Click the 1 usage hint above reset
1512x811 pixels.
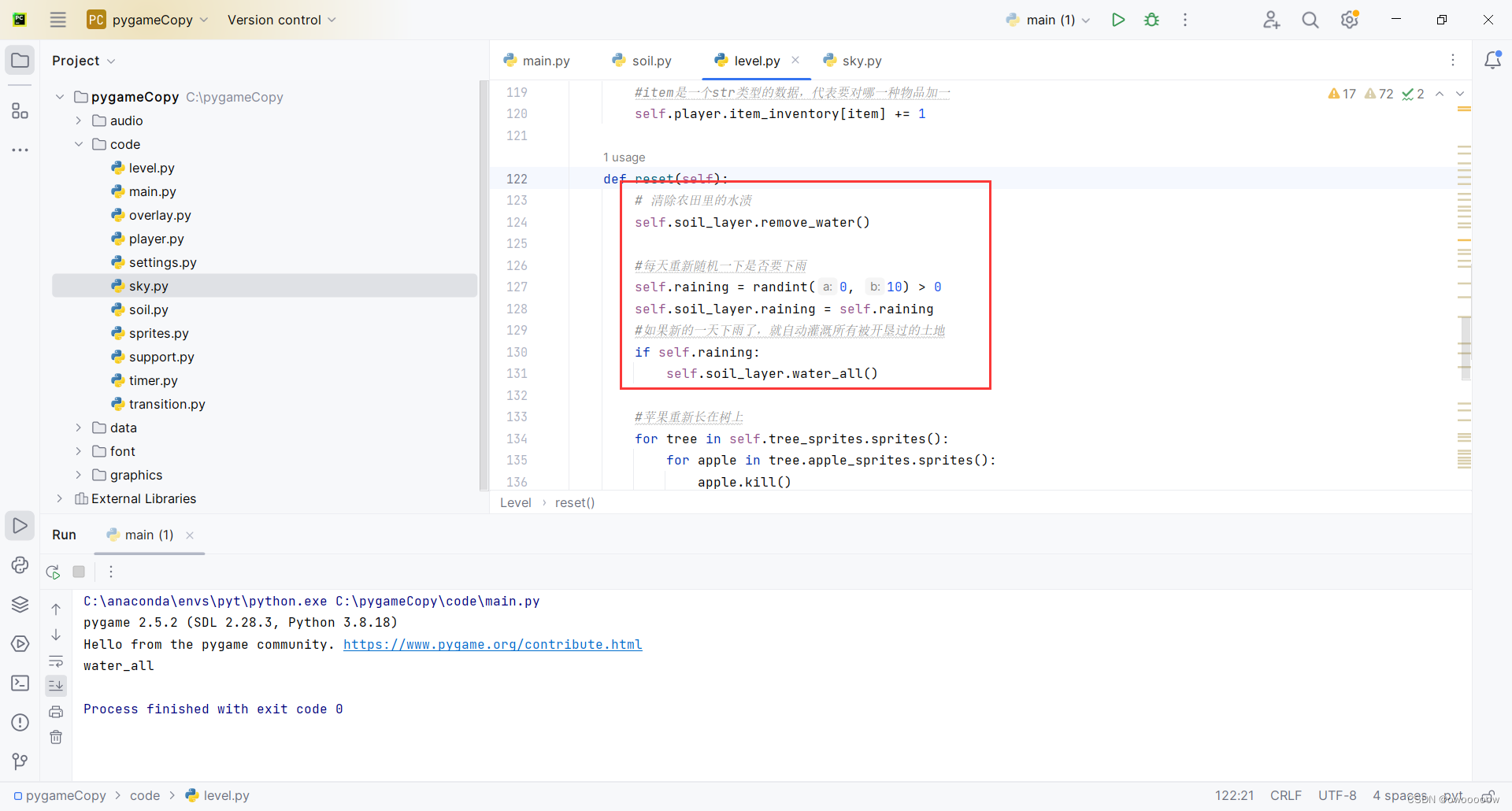coord(624,157)
